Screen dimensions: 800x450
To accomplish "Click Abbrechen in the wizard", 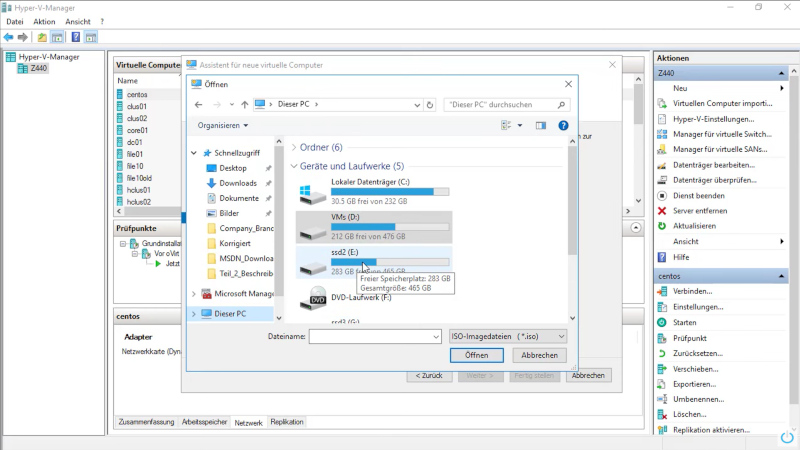I will (588, 376).
